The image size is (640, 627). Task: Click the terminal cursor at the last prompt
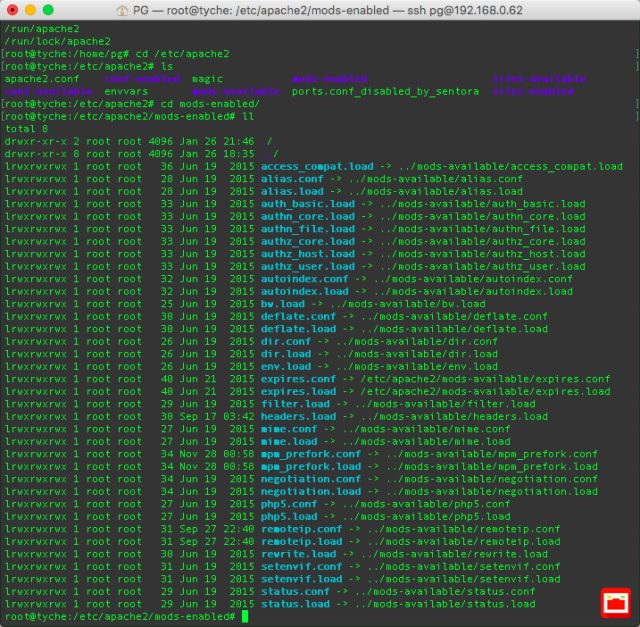(245, 617)
